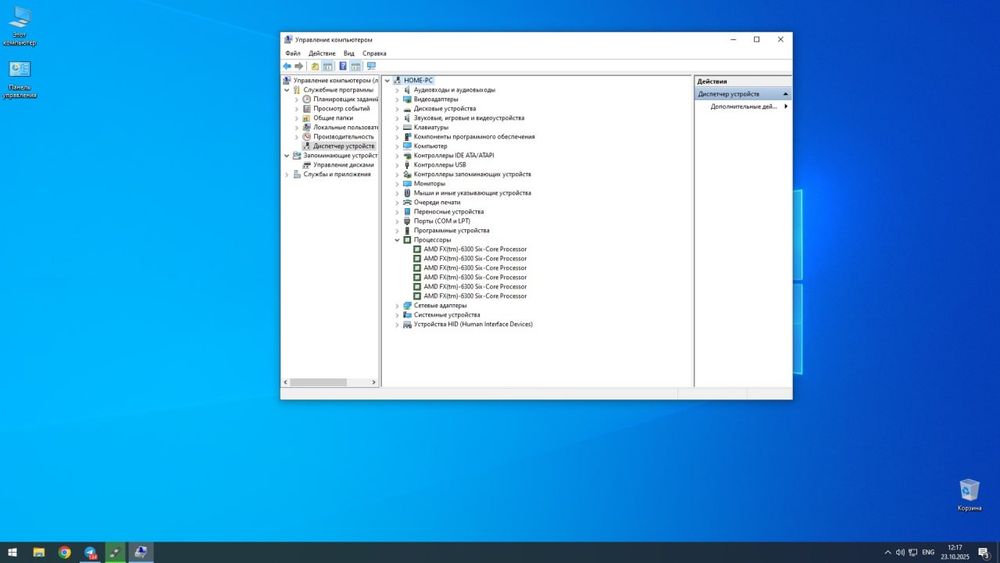Select the Компьютер device category
The image size is (1000, 563).
[430, 146]
